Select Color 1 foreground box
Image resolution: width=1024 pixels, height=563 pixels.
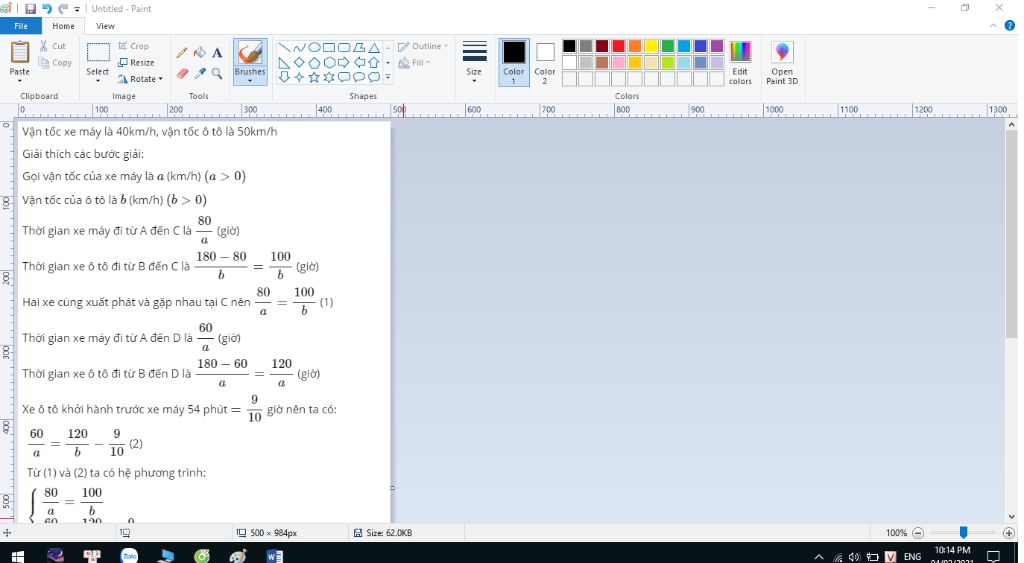tap(514, 63)
